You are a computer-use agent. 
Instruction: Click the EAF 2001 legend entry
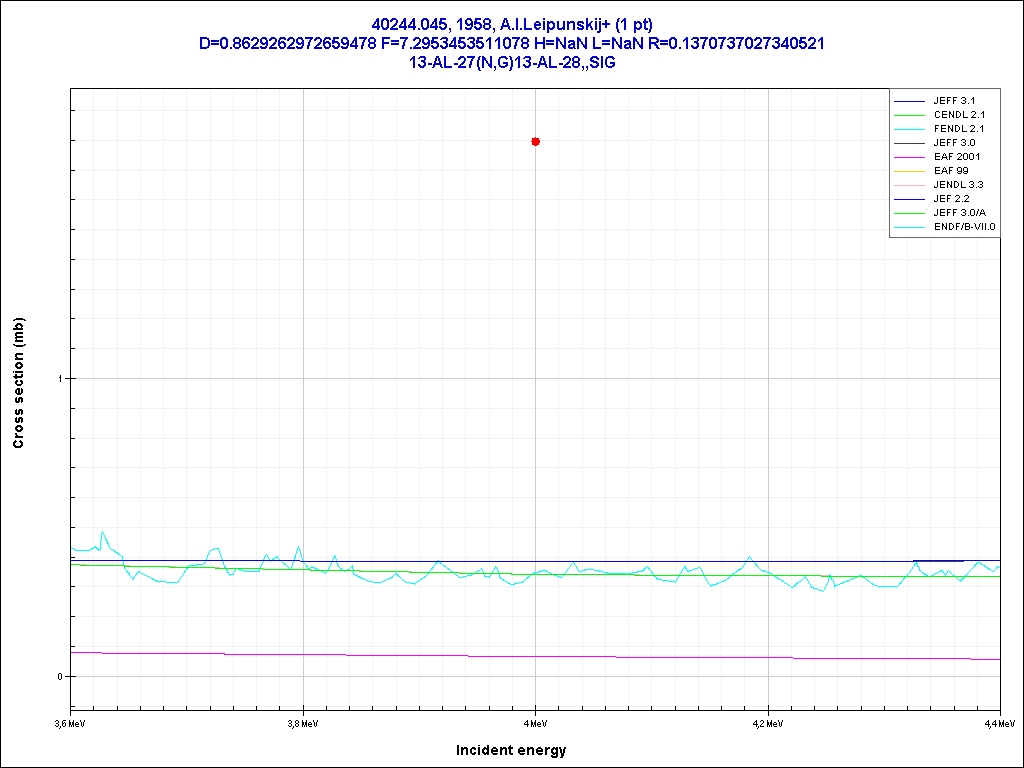click(x=956, y=157)
